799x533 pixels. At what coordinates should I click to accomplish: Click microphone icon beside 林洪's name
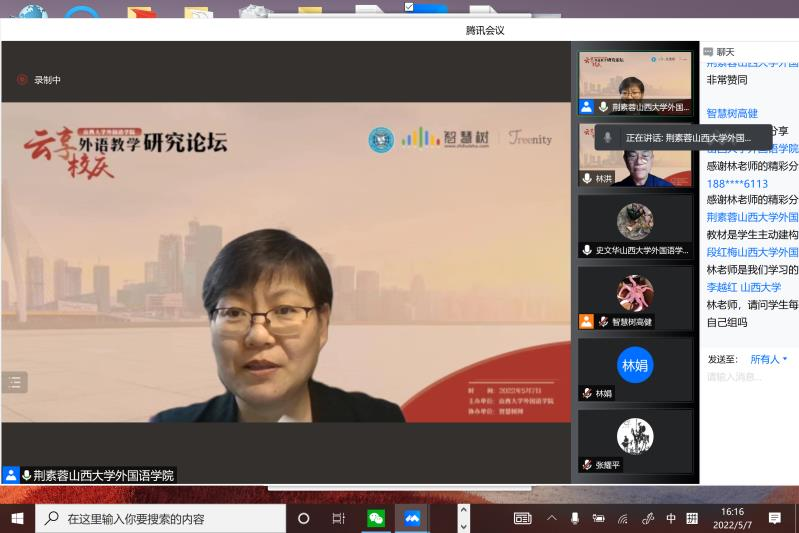587,178
